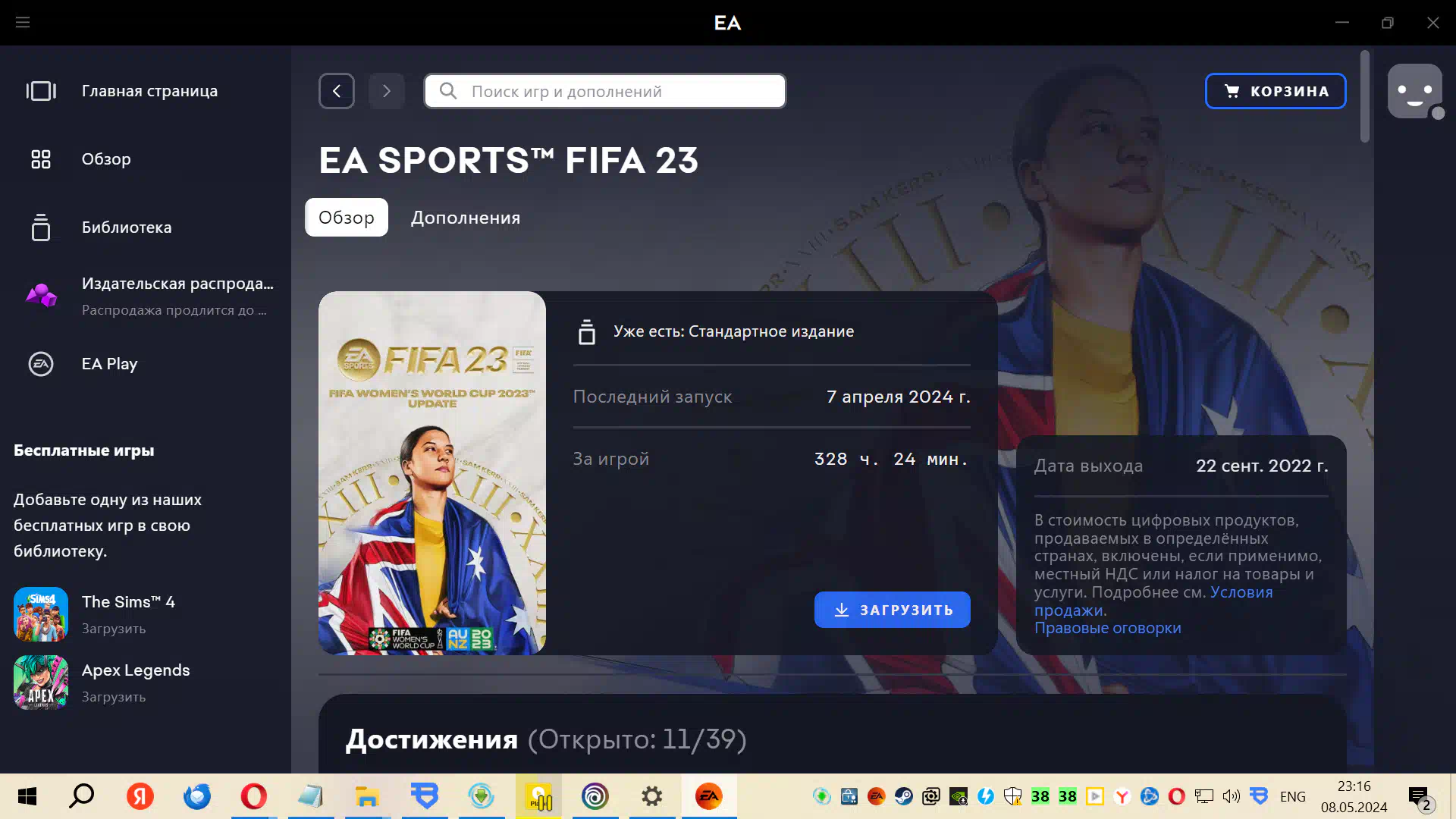1456x819 pixels.
Task: Click the Apex Legends thumbnail
Action: 41,682
